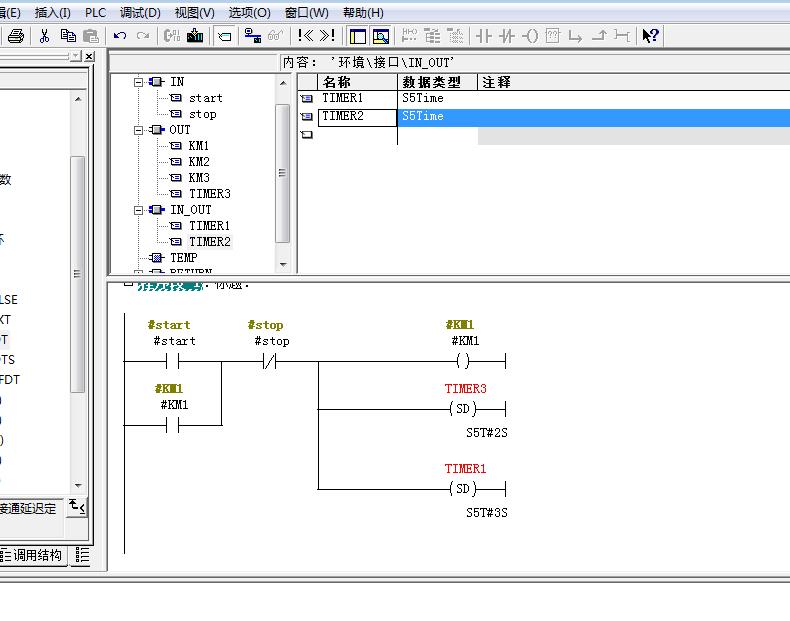Click the Cut scissors icon
The image size is (790, 621).
(44, 36)
